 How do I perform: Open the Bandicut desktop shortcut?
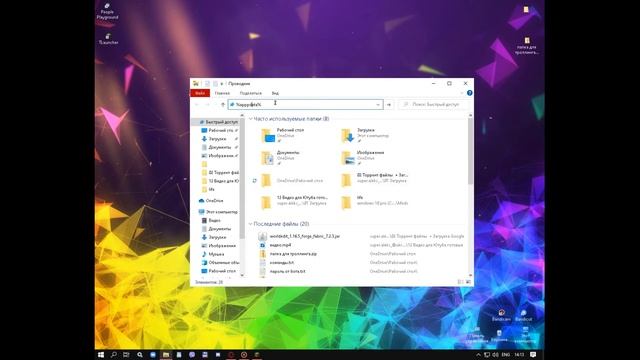pos(524,316)
